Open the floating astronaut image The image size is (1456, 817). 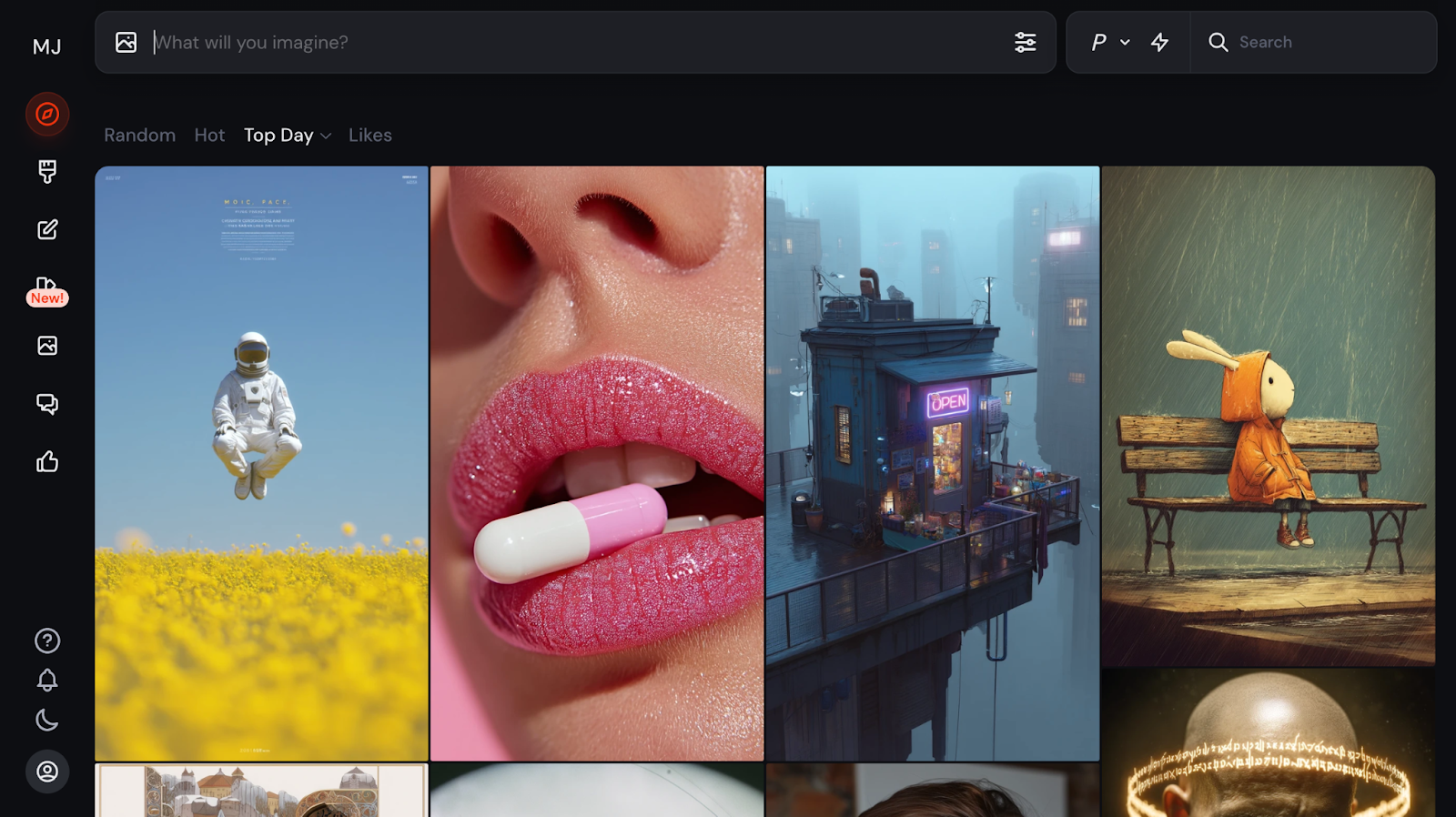[261, 463]
